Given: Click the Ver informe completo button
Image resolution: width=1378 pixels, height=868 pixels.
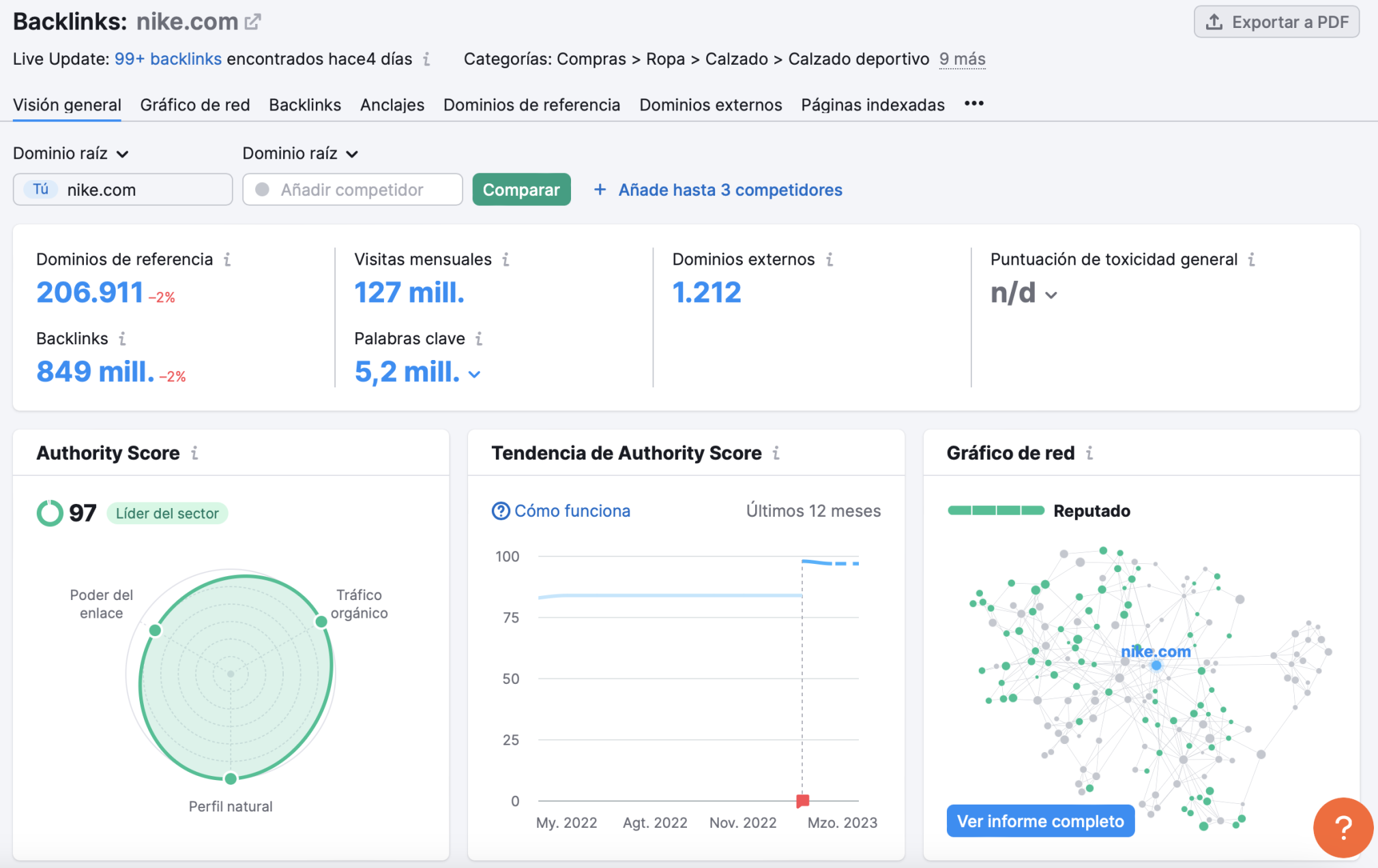Looking at the screenshot, I should (x=1040, y=821).
